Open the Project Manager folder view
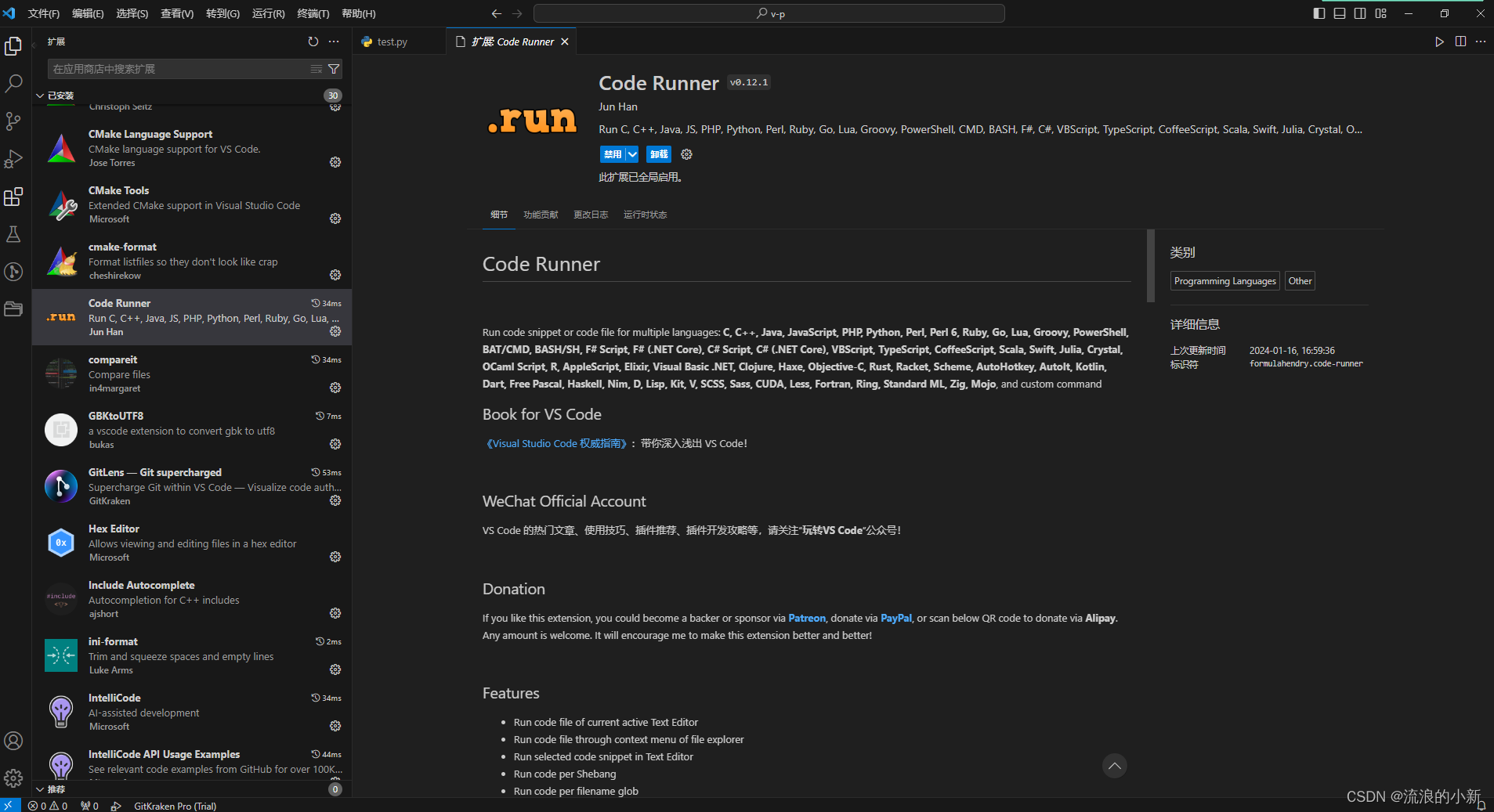Screen dimensions: 1494x812 click(13, 309)
